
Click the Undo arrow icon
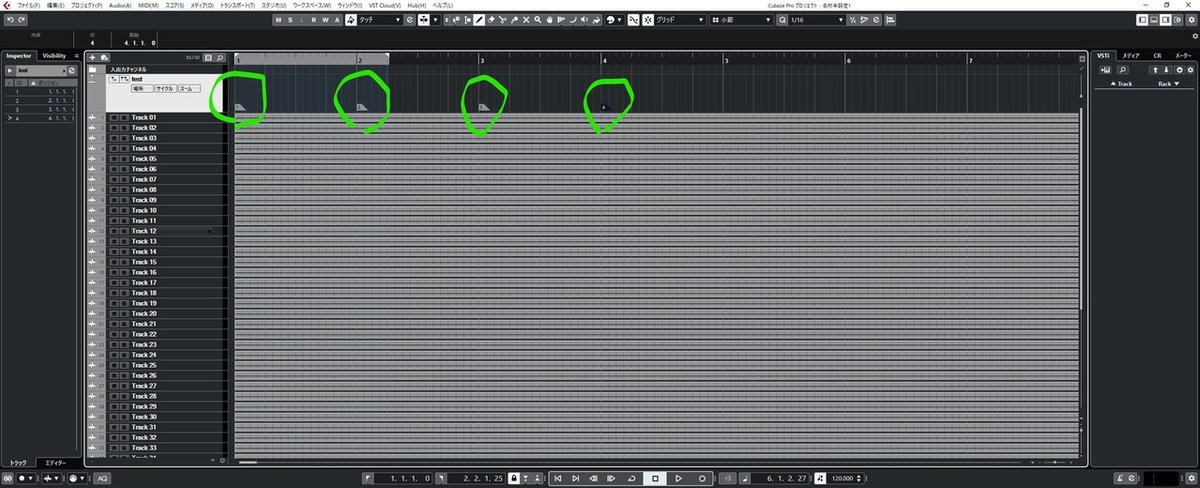pyautogui.click(x=9, y=20)
